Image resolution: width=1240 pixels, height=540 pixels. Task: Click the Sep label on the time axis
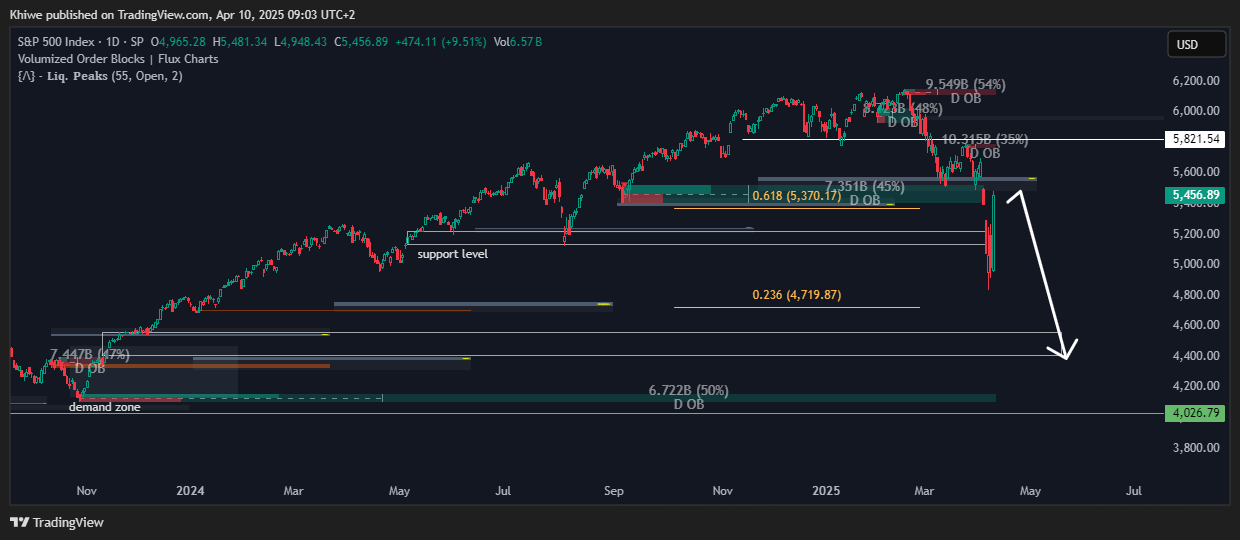pos(614,491)
